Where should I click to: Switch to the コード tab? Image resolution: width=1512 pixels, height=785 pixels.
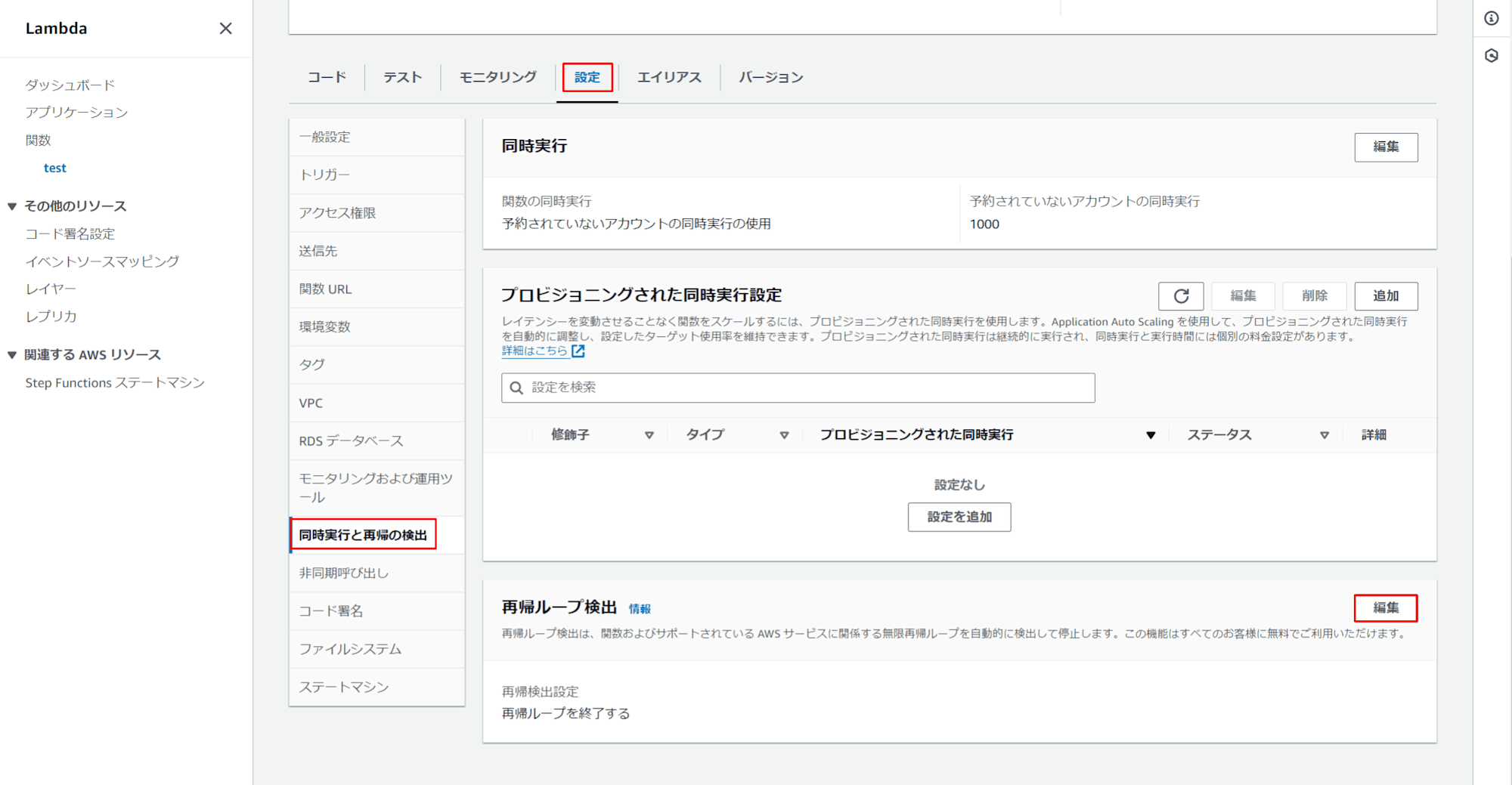tap(327, 77)
